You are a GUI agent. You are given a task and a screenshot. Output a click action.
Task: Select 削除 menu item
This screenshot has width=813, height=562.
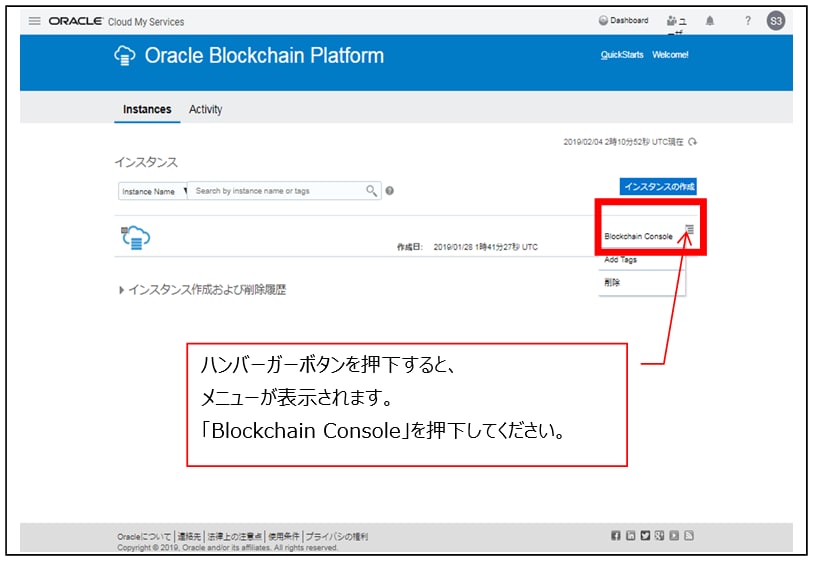click(x=612, y=283)
